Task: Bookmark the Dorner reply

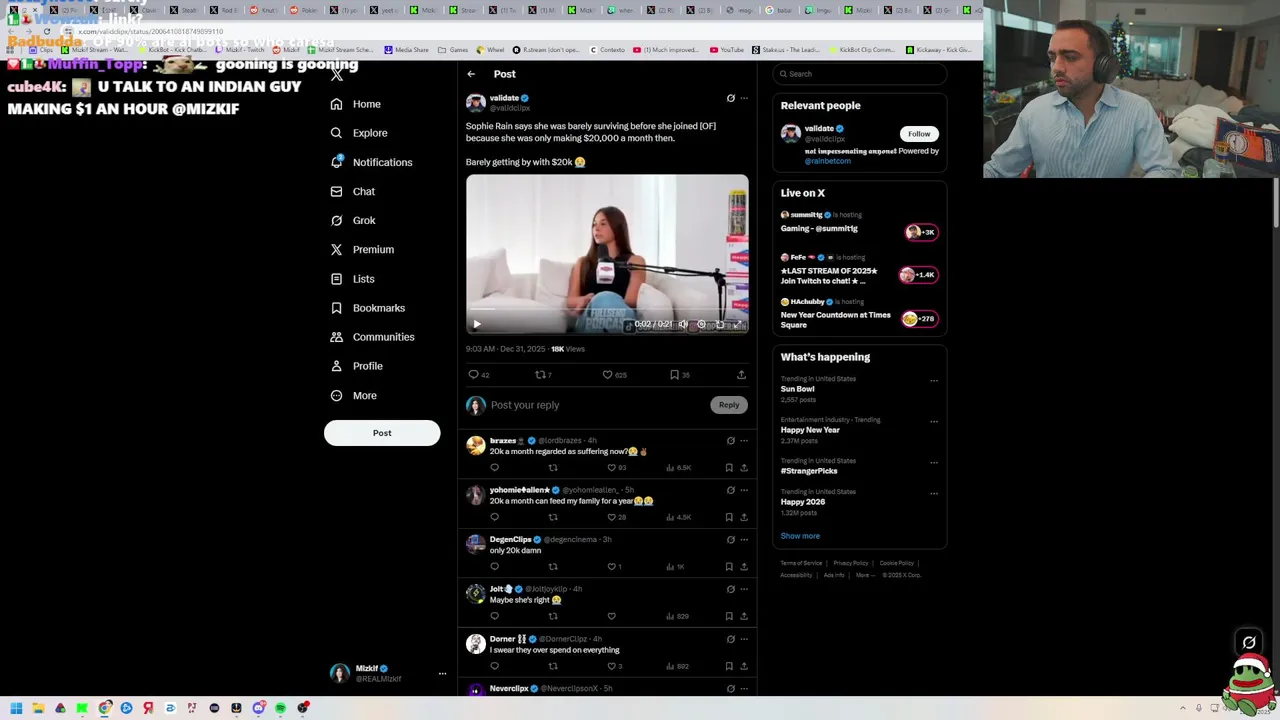Action: point(729,666)
